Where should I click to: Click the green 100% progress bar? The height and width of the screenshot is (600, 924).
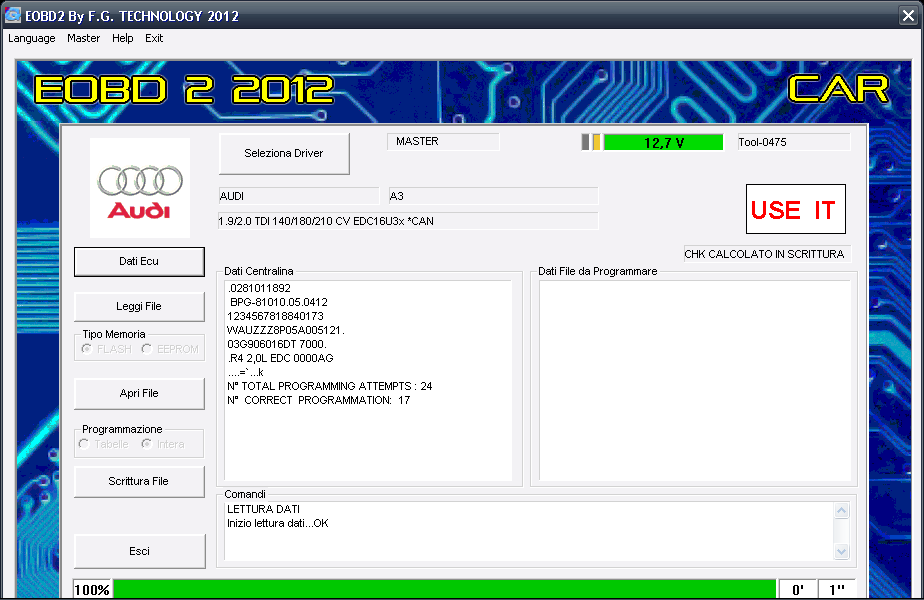pyautogui.click(x=444, y=589)
